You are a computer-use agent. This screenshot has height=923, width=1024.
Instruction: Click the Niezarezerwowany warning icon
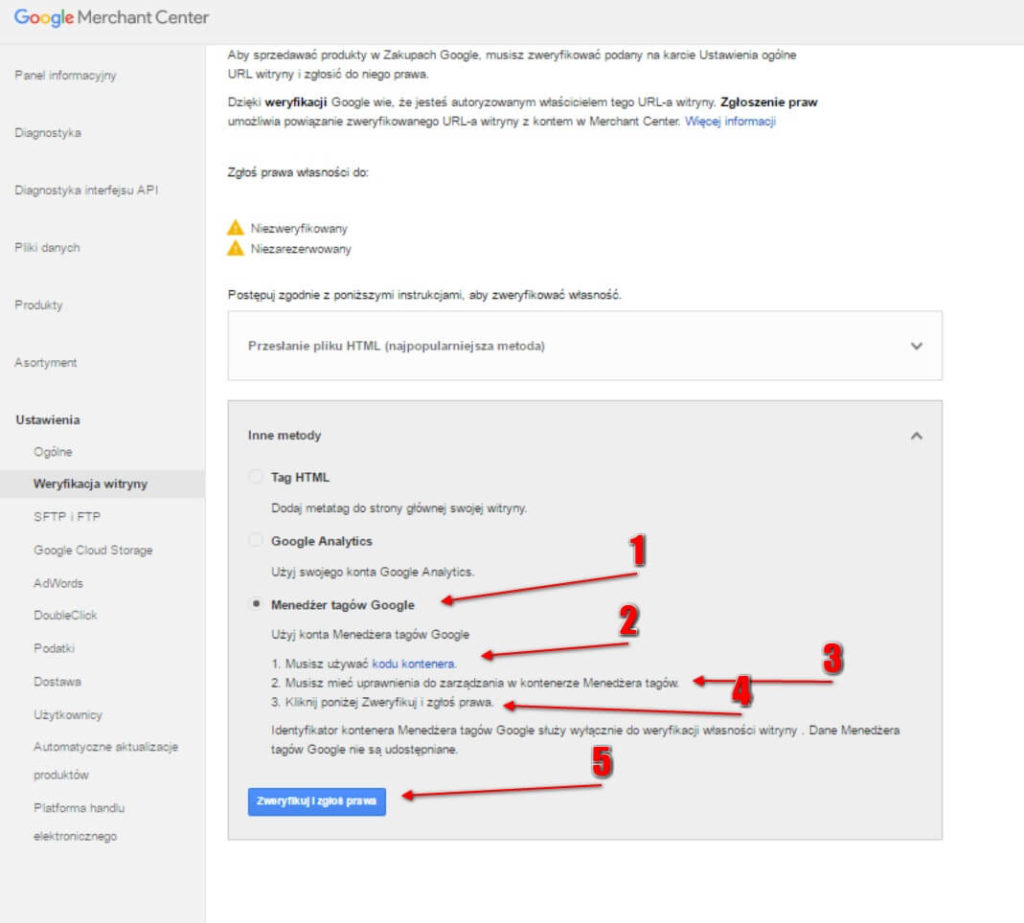[235, 249]
